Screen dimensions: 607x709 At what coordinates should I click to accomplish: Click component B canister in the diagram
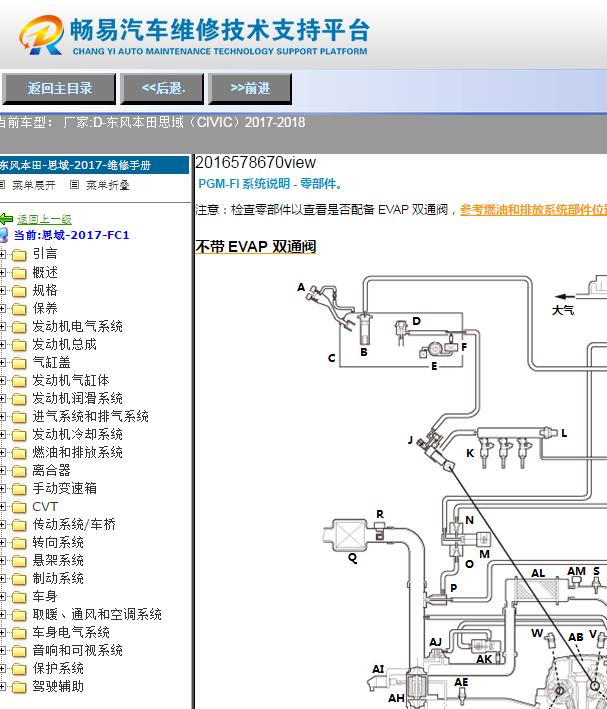[x=364, y=329]
